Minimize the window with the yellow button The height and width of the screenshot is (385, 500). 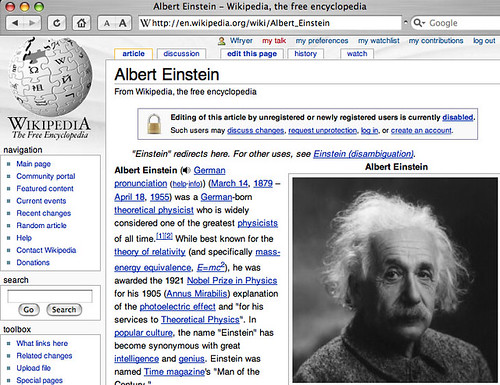(25, 6)
